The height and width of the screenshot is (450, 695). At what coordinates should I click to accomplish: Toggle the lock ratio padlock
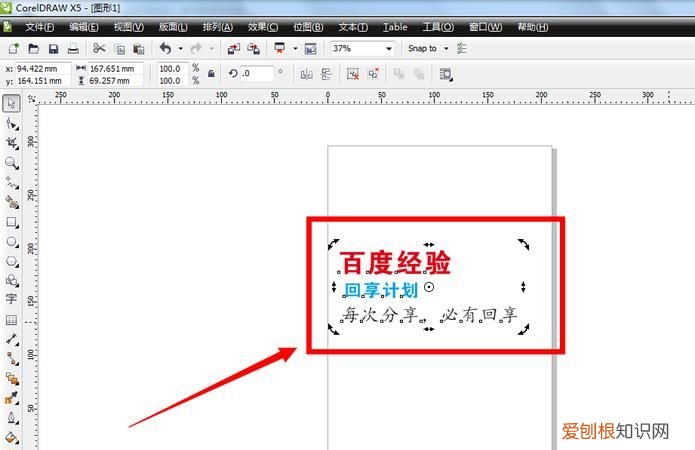click(211, 74)
